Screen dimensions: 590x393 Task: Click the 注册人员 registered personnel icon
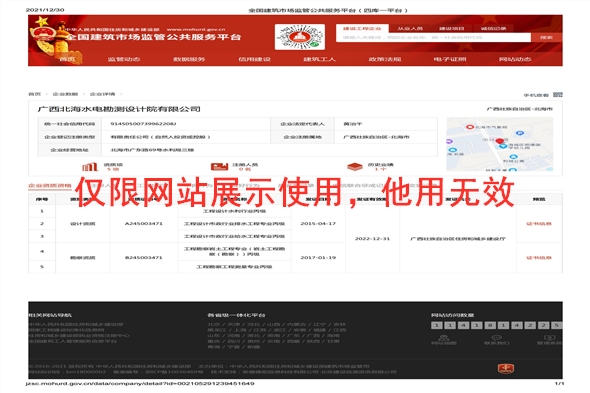click(x=219, y=166)
